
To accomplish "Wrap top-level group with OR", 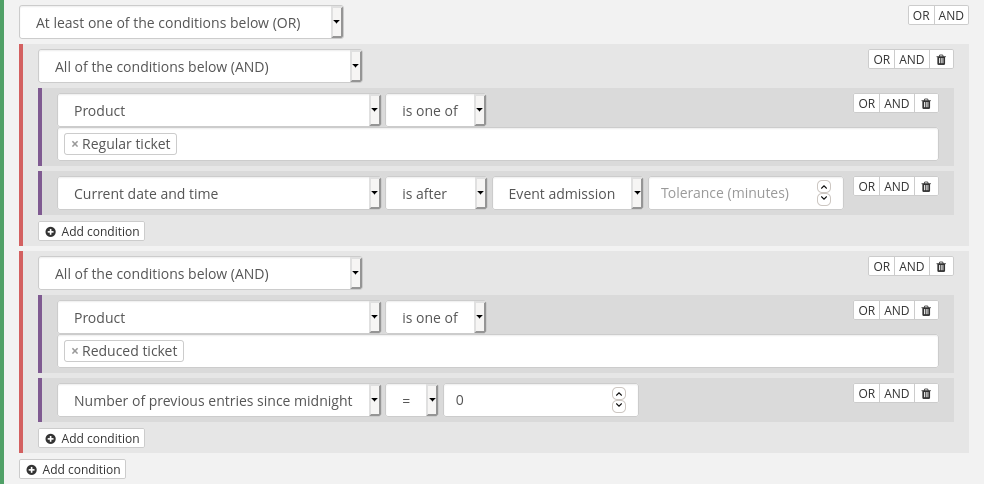I will (x=921, y=15).
